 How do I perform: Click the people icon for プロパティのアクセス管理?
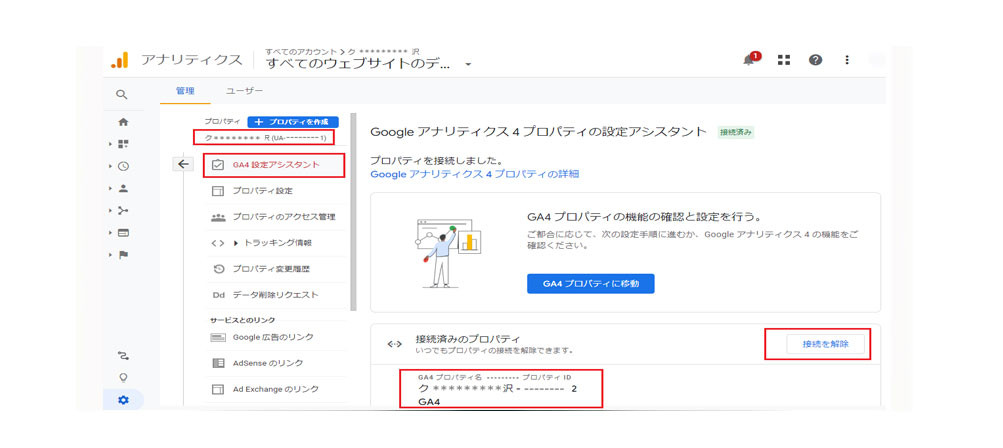point(217,217)
